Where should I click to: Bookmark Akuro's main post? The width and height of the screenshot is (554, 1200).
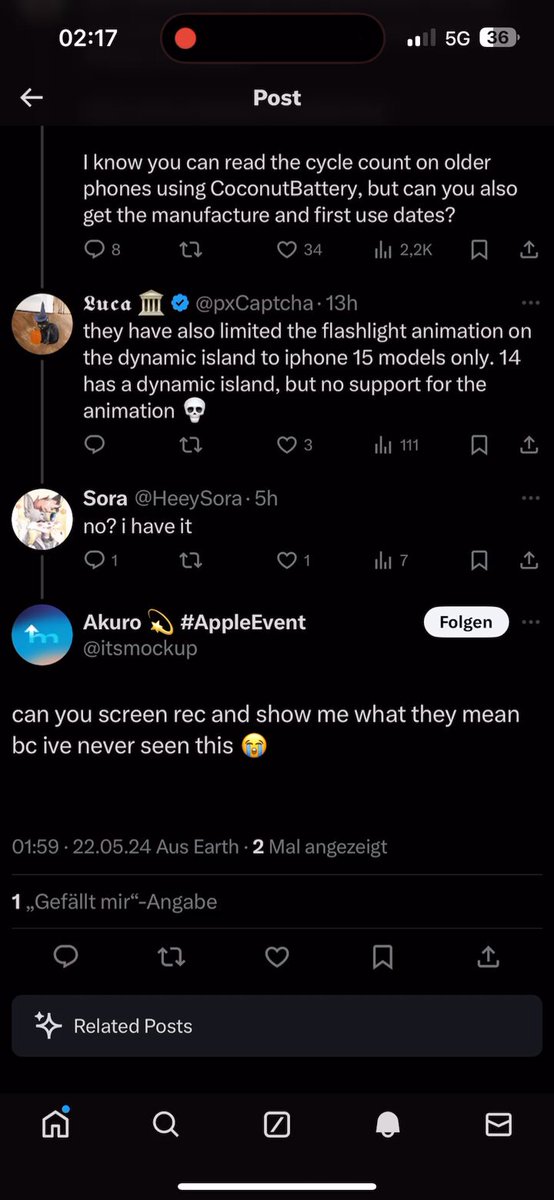point(382,958)
